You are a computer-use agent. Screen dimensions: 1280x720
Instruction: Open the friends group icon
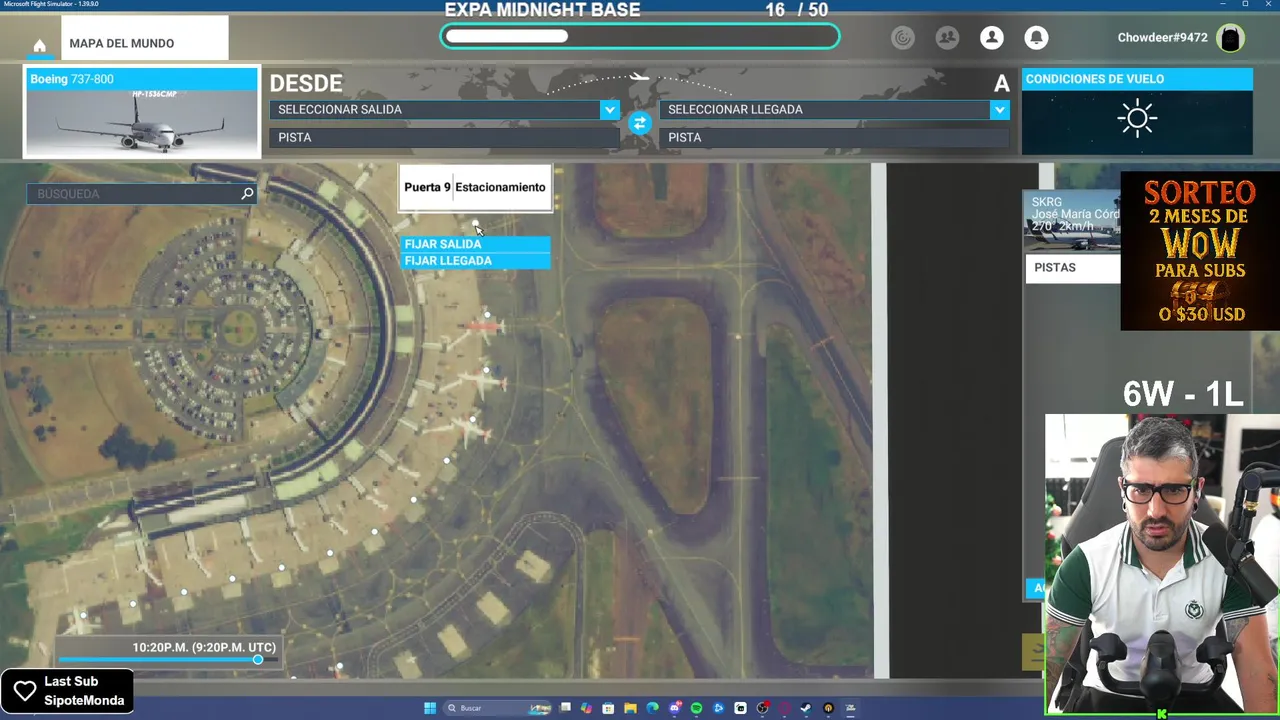[947, 38]
